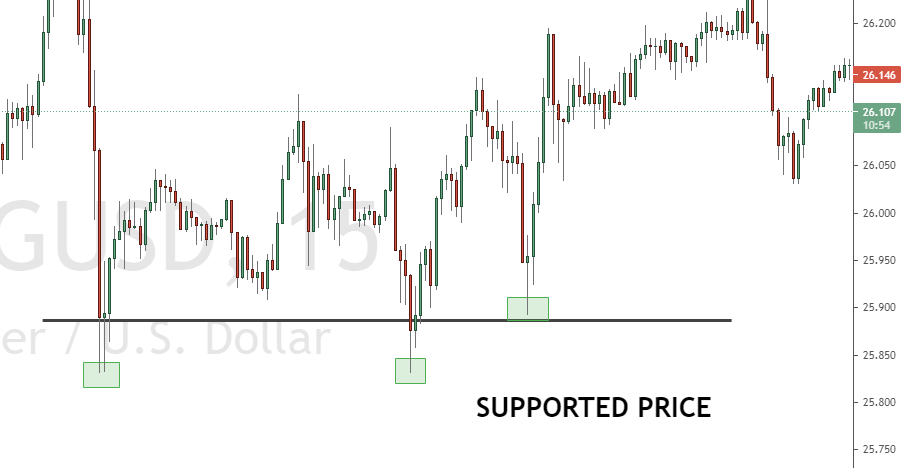Click the 25.950 price axis label

[x=877, y=260]
